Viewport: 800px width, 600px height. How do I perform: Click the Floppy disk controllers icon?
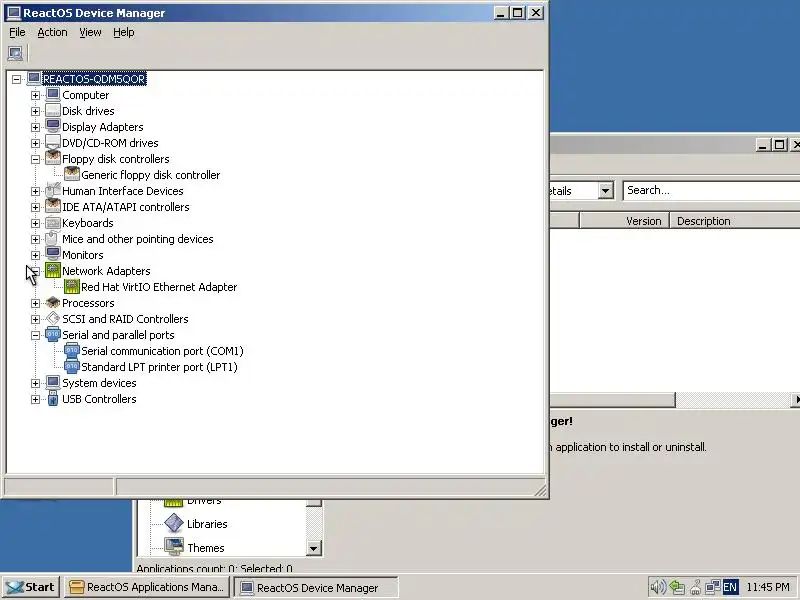[x=53, y=159]
